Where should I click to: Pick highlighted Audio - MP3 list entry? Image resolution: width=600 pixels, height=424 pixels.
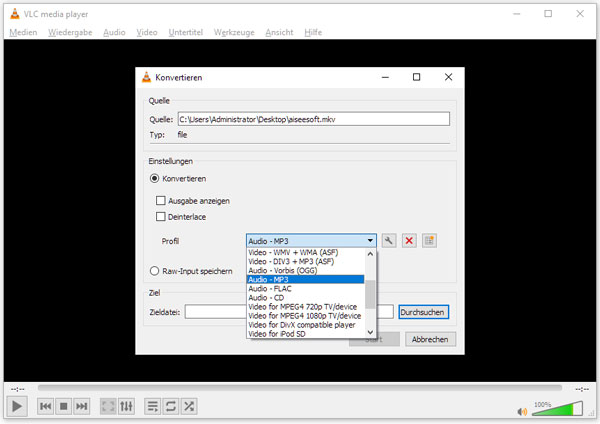(305, 279)
